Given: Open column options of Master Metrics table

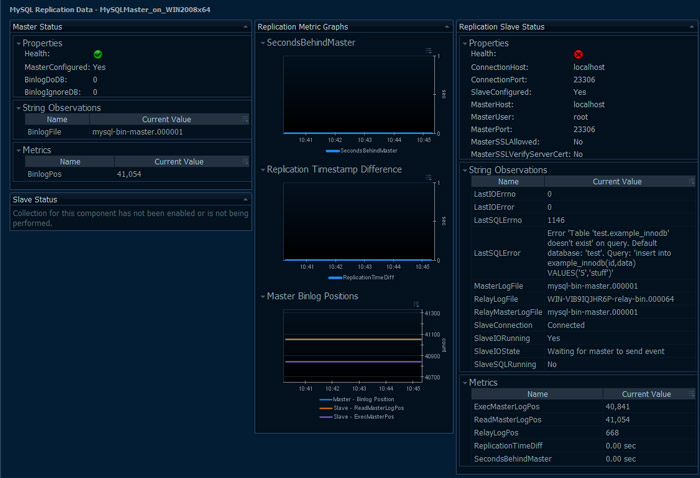Looking at the screenshot, I should tap(246, 162).
